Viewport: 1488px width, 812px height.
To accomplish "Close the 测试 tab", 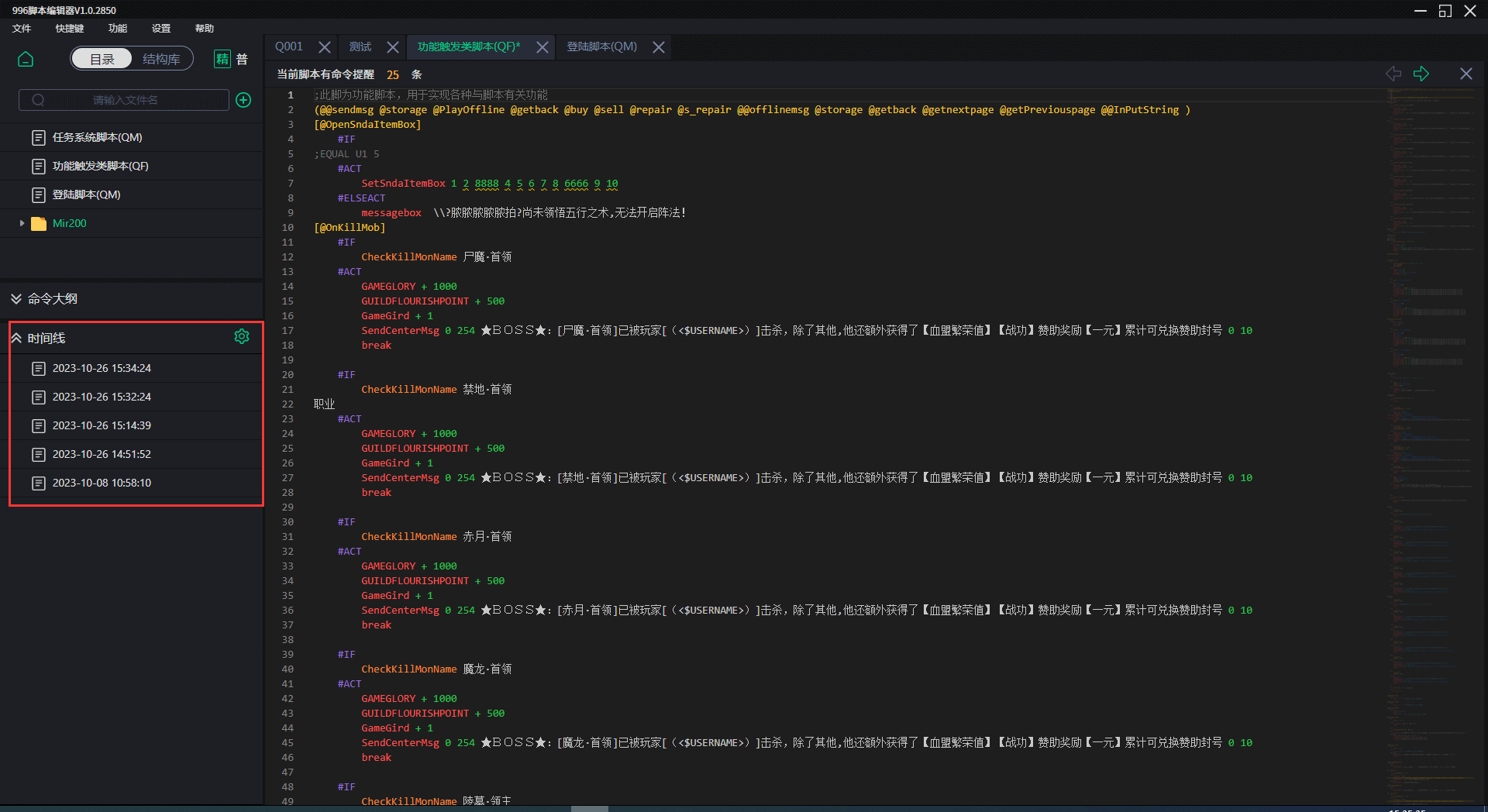I will click(393, 47).
